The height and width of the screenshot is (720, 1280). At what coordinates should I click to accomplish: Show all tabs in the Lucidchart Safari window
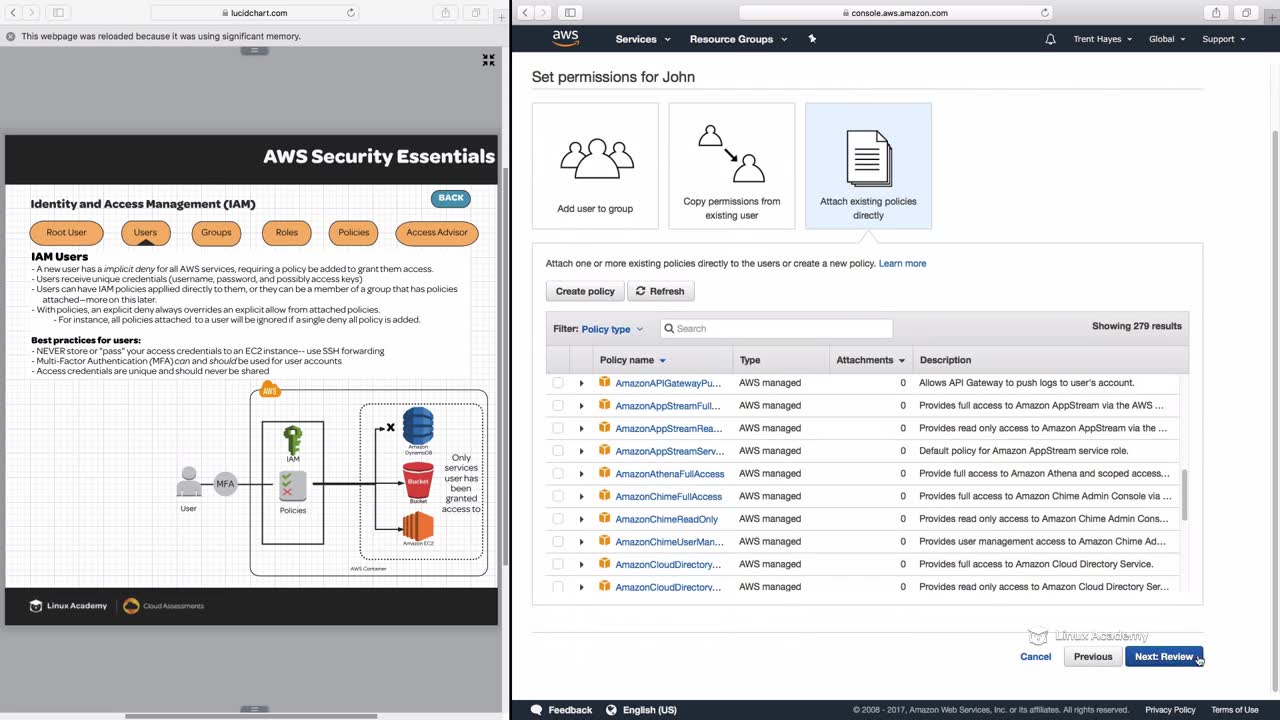click(476, 13)
